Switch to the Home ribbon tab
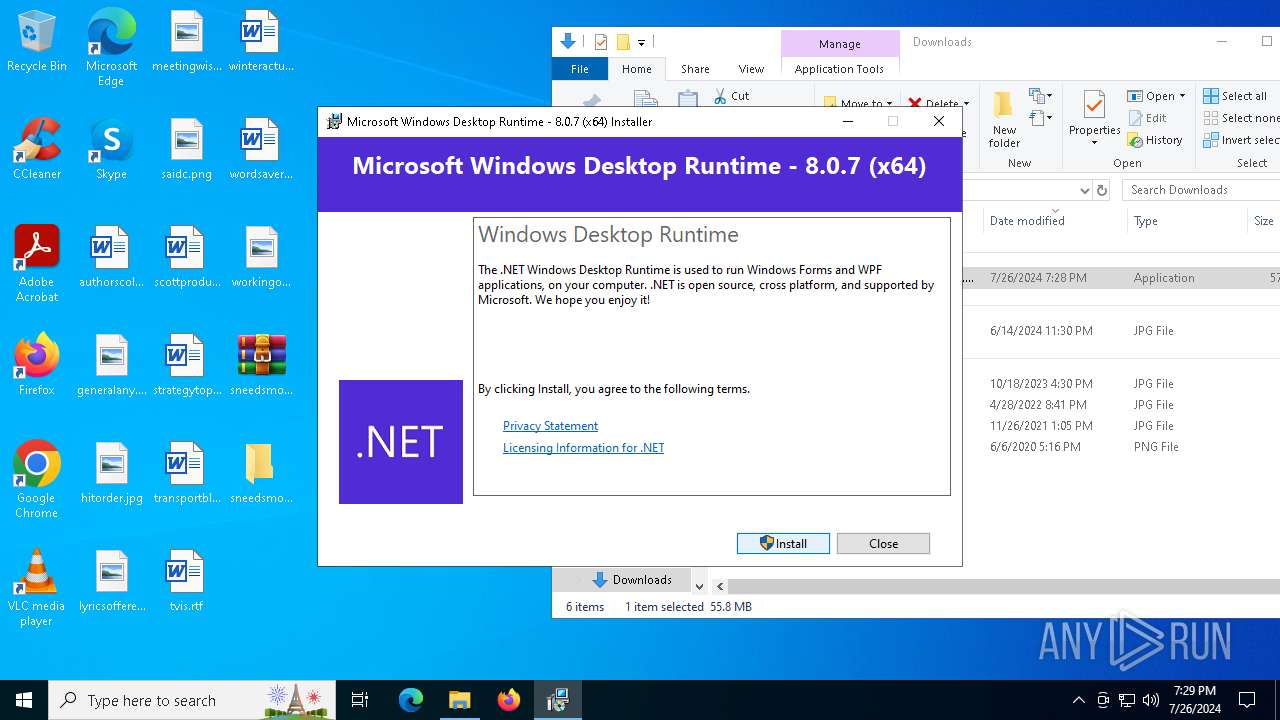1280x720 pixels. tap(636, 69)
